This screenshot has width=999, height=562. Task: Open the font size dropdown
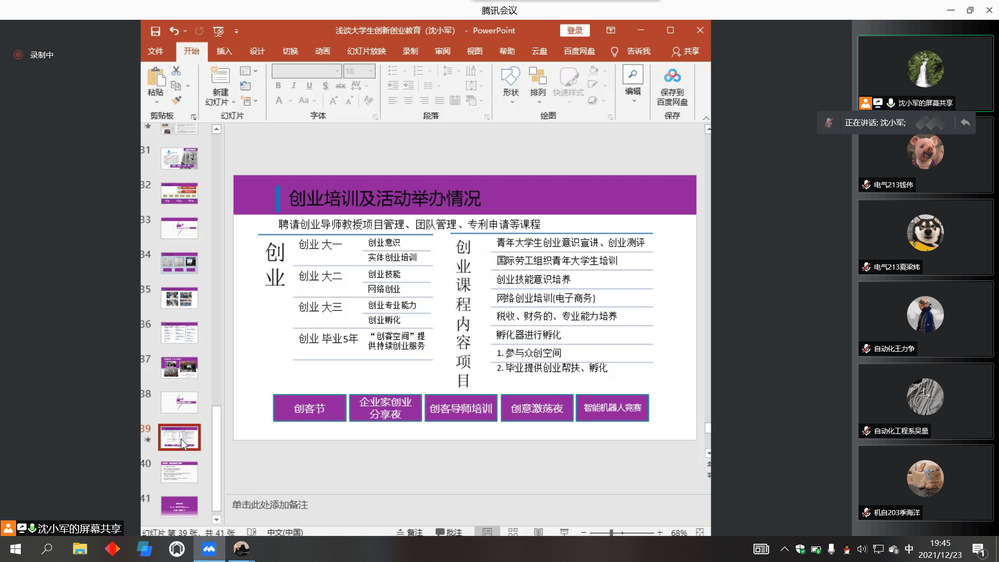coord(371,71)
